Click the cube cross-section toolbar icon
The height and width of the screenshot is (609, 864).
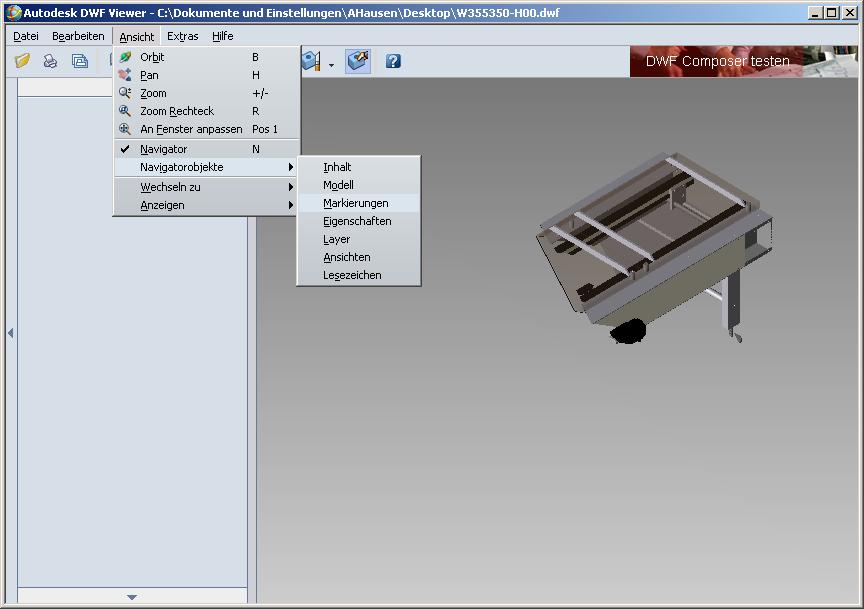[311, 61]
